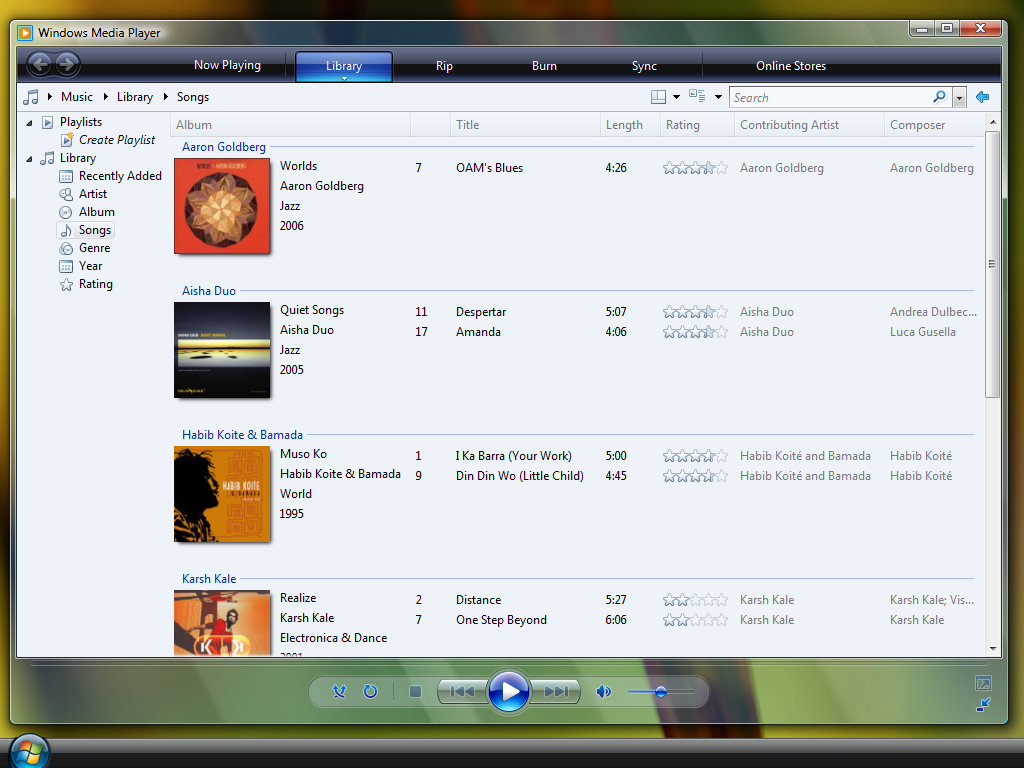1024x768 pixels.
Task: Click the Back navigation arrow button
Action: [40, 65]
